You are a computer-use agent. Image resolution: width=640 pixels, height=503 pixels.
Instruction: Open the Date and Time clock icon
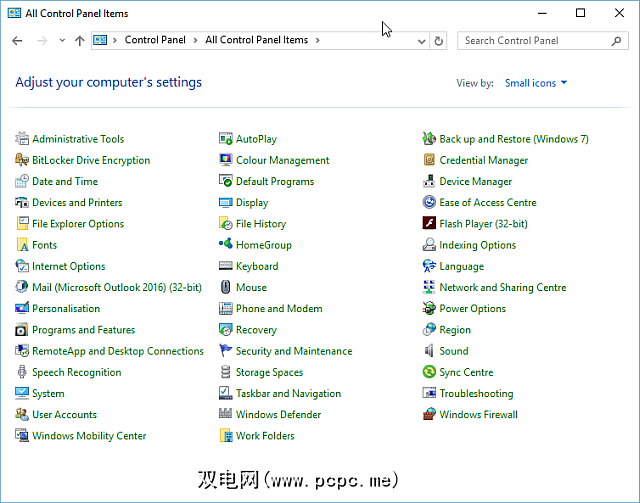tap(22, 181)
